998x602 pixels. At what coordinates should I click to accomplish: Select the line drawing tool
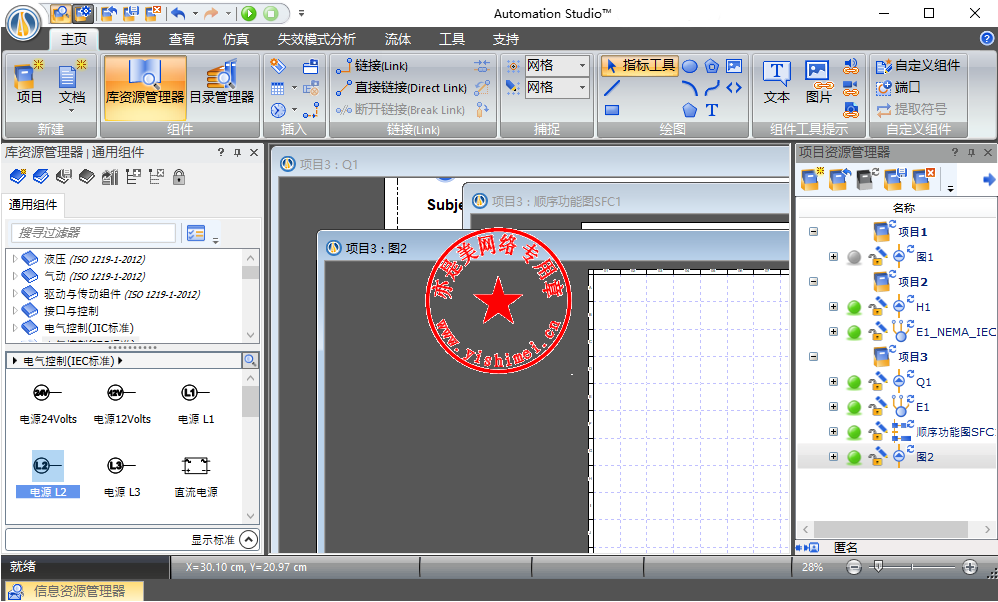612,88
